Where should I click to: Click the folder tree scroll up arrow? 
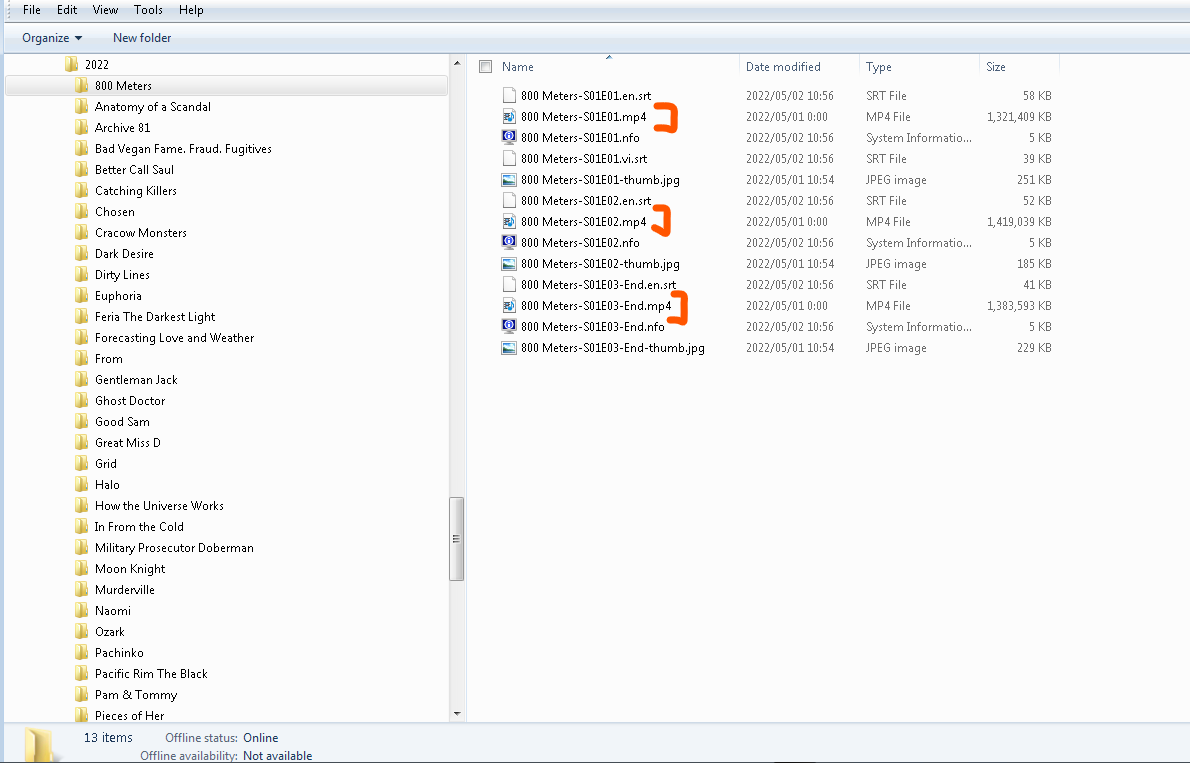tap(457, 63)
